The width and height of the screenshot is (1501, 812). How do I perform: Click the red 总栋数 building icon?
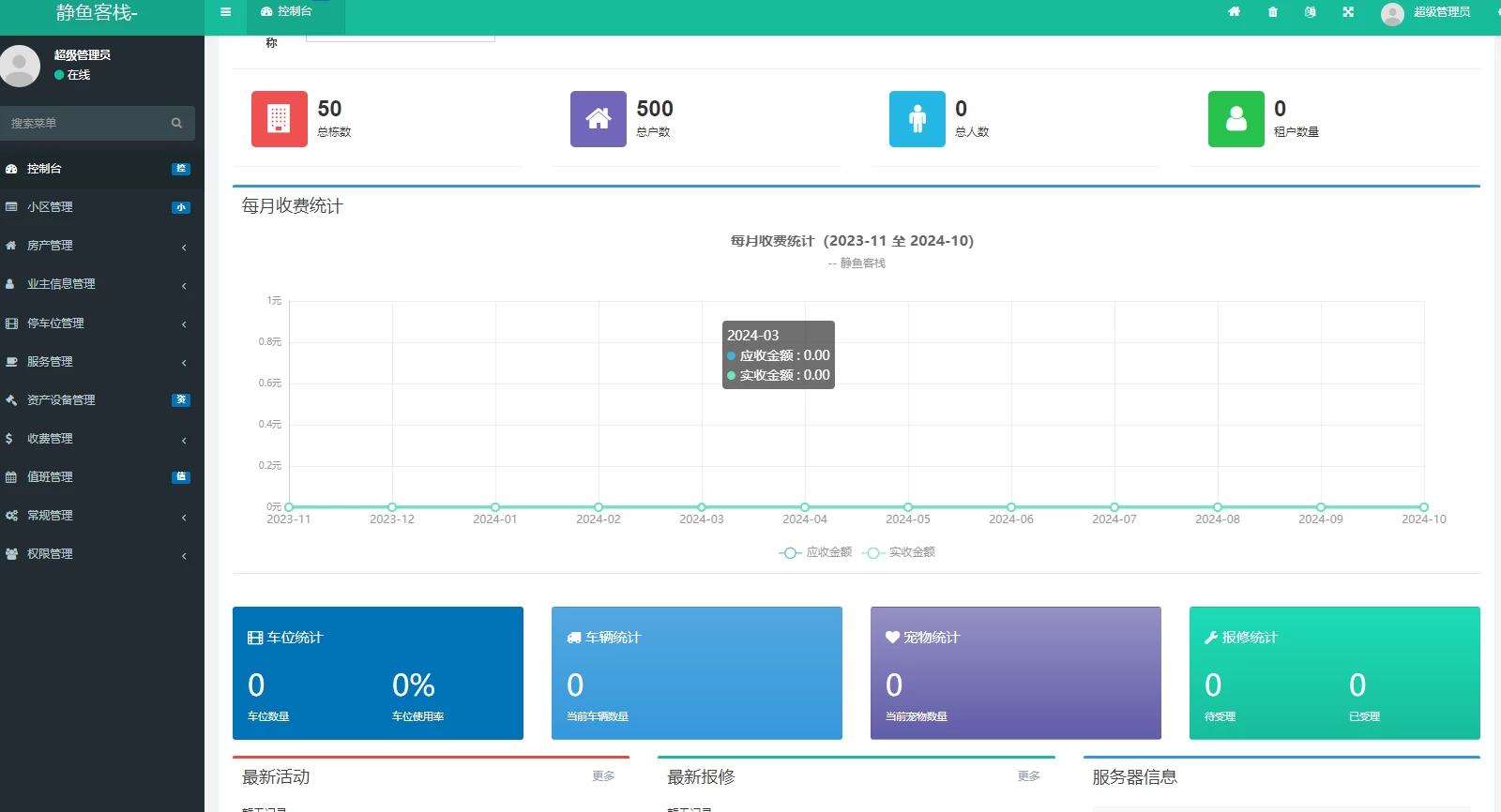280,119
